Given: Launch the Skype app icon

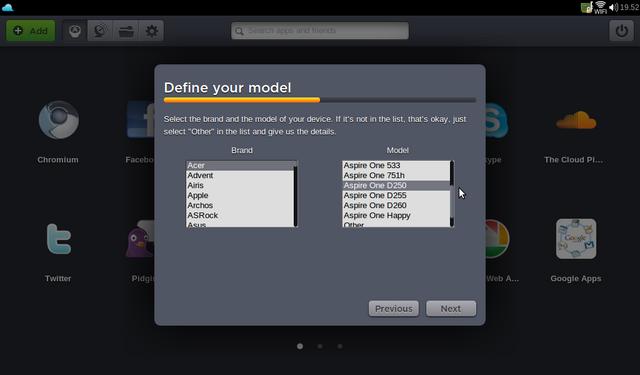Looking at the screenshot, I should click(497, 121).
